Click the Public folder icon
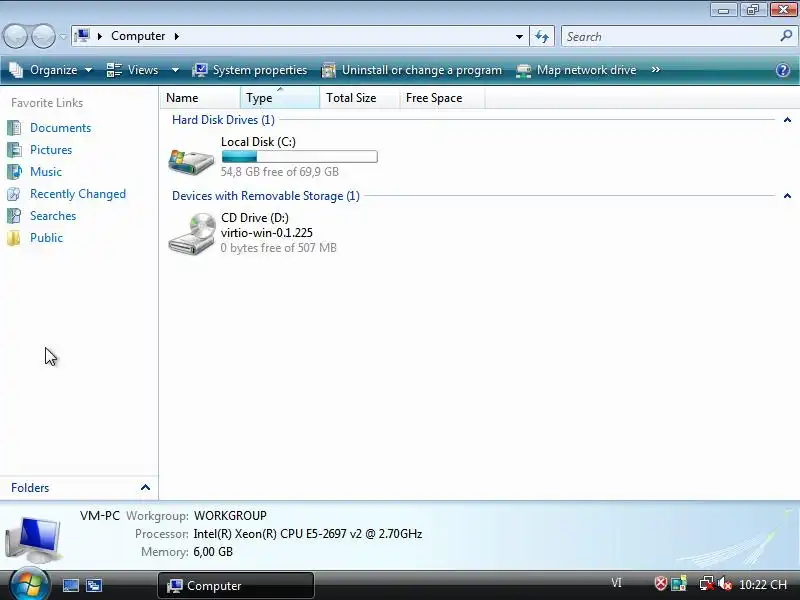Viewport: 800px width, 600px height. [14, 238]
